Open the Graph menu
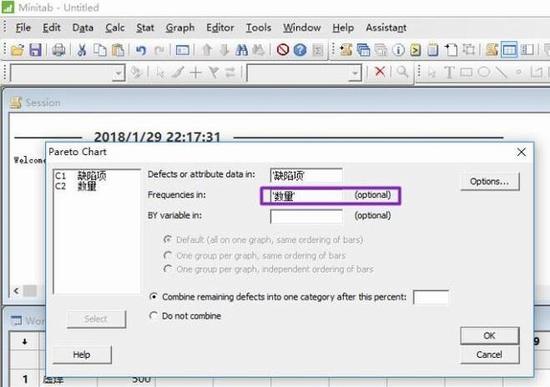The height and width of the screenshot is (387, 550). click(180, 28)
